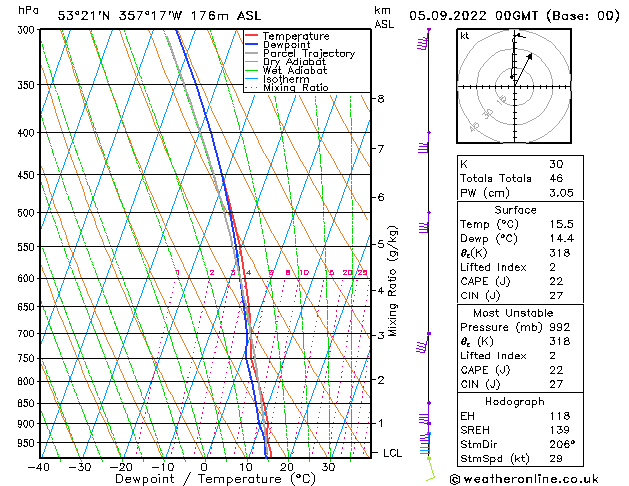Click the hodograph storm motion arrow

coord(523,69)
